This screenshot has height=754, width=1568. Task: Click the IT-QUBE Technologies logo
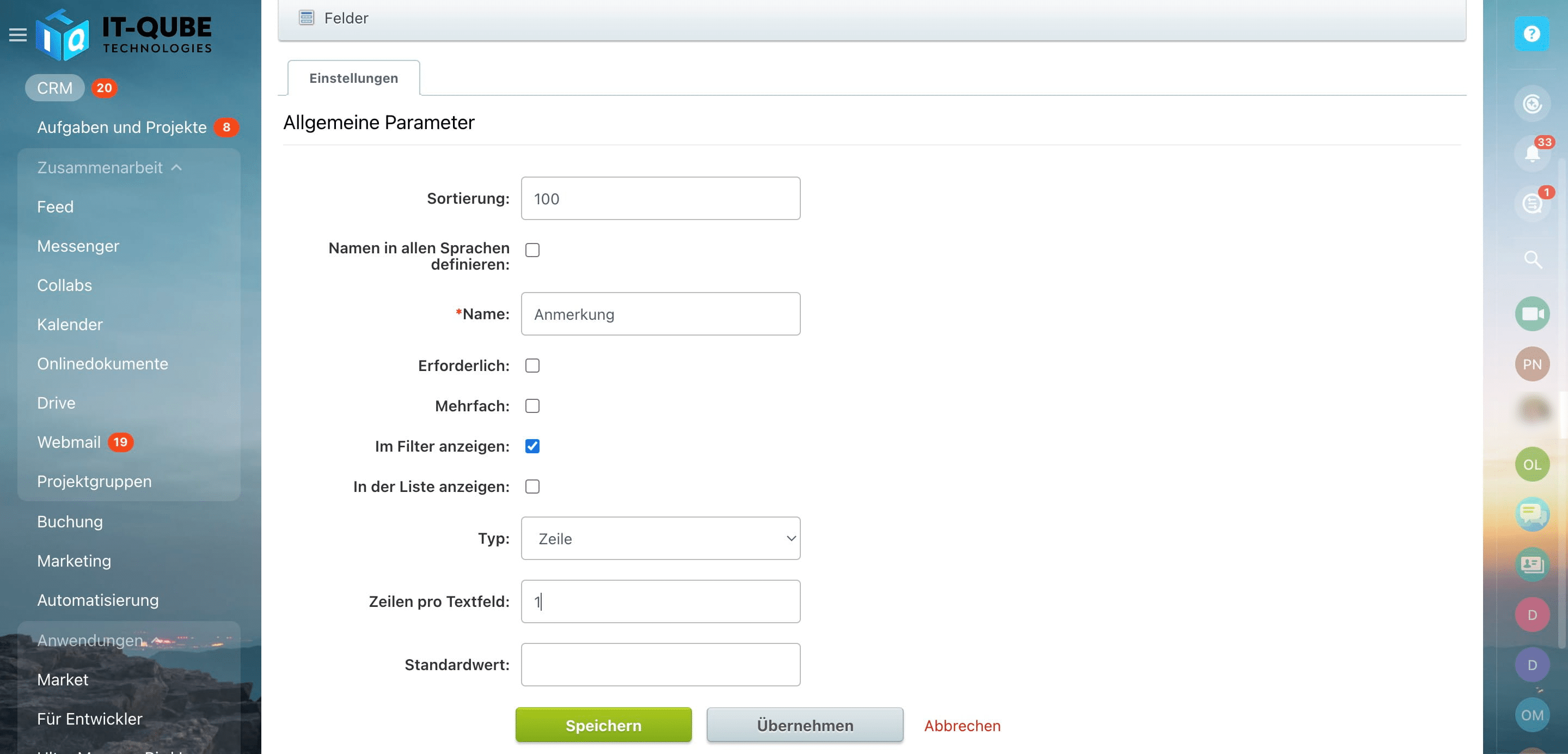125,33
